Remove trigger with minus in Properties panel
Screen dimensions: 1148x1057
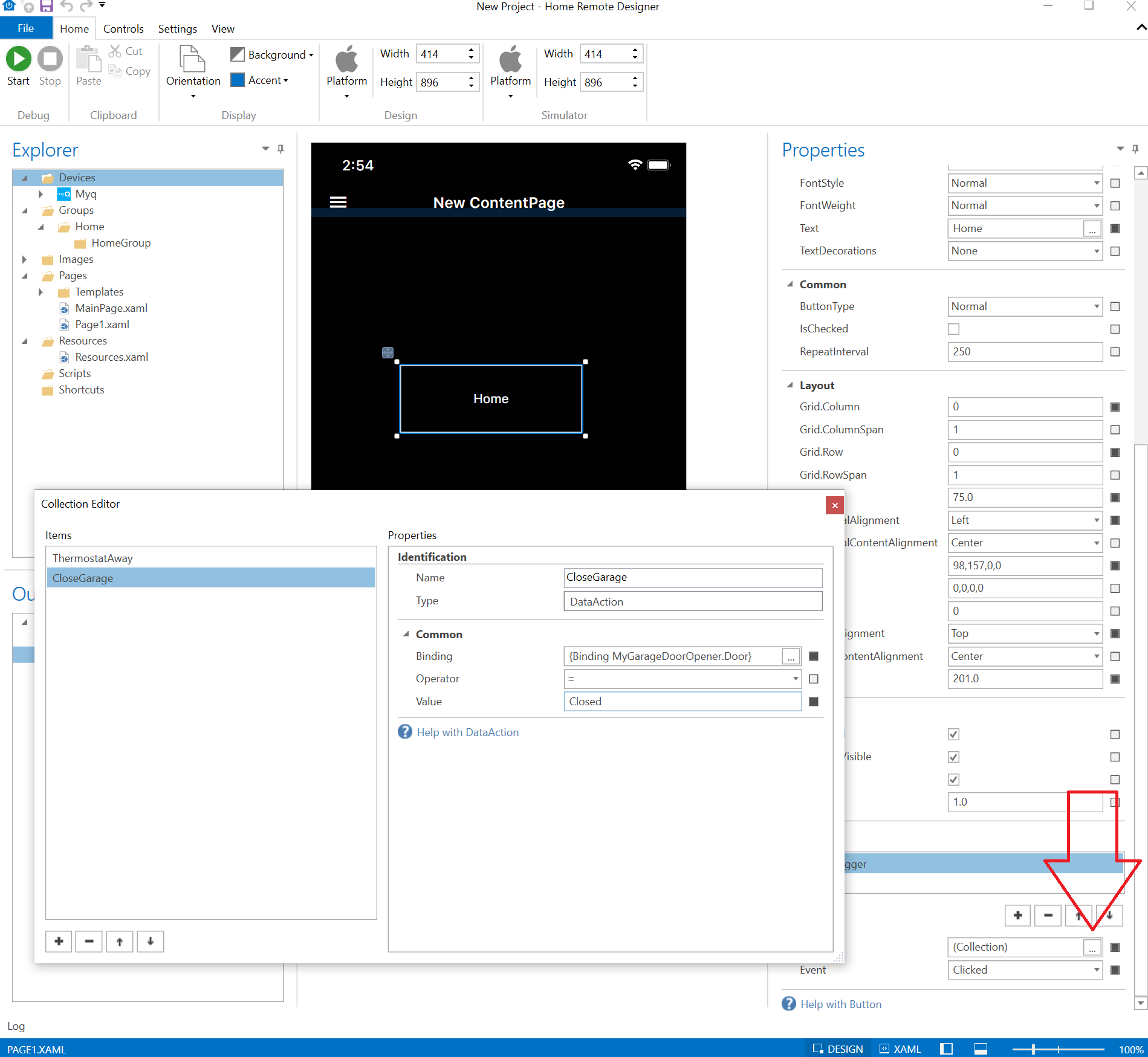1048,915
